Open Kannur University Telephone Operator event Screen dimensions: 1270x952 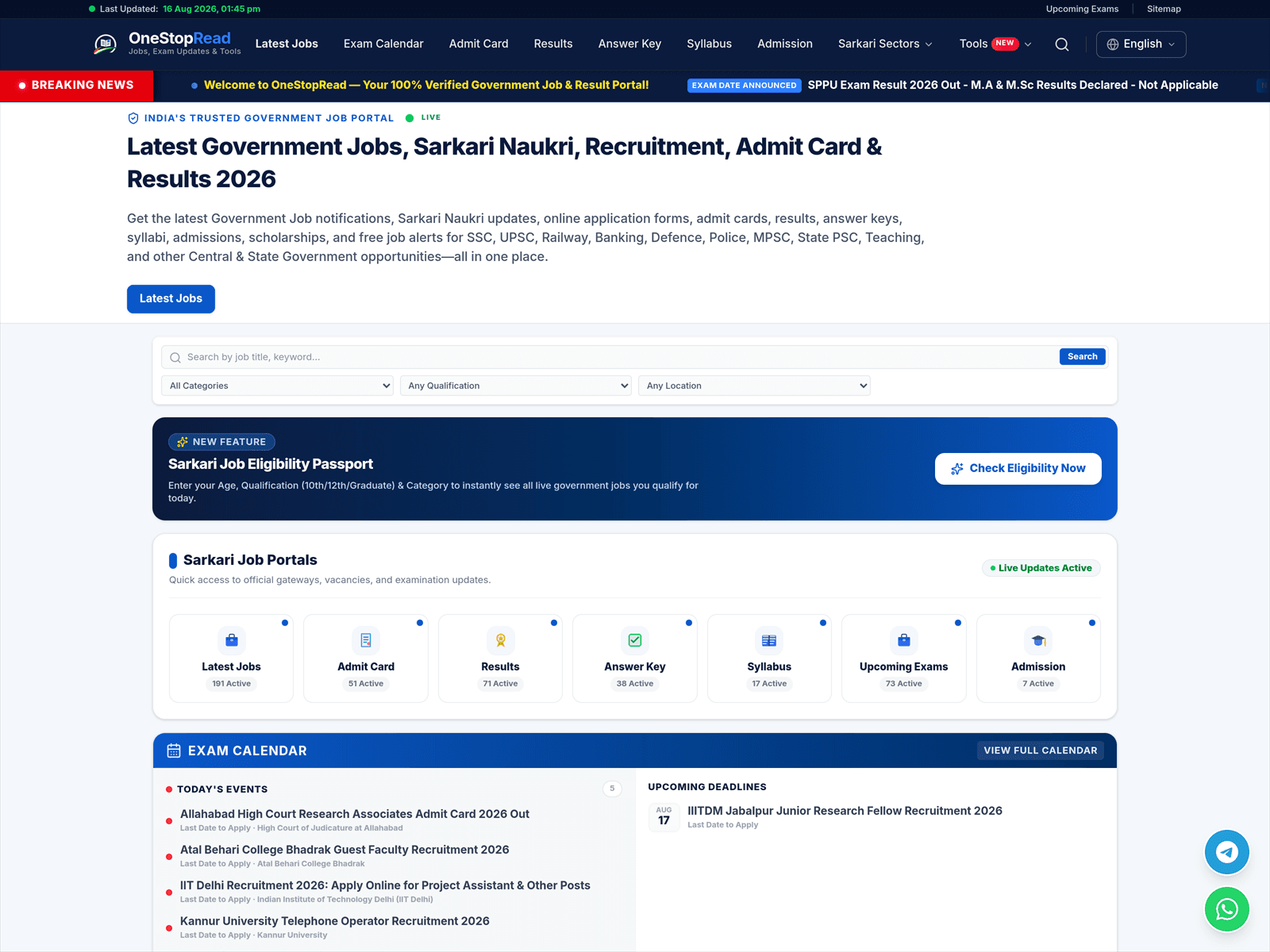click(335, 921)
